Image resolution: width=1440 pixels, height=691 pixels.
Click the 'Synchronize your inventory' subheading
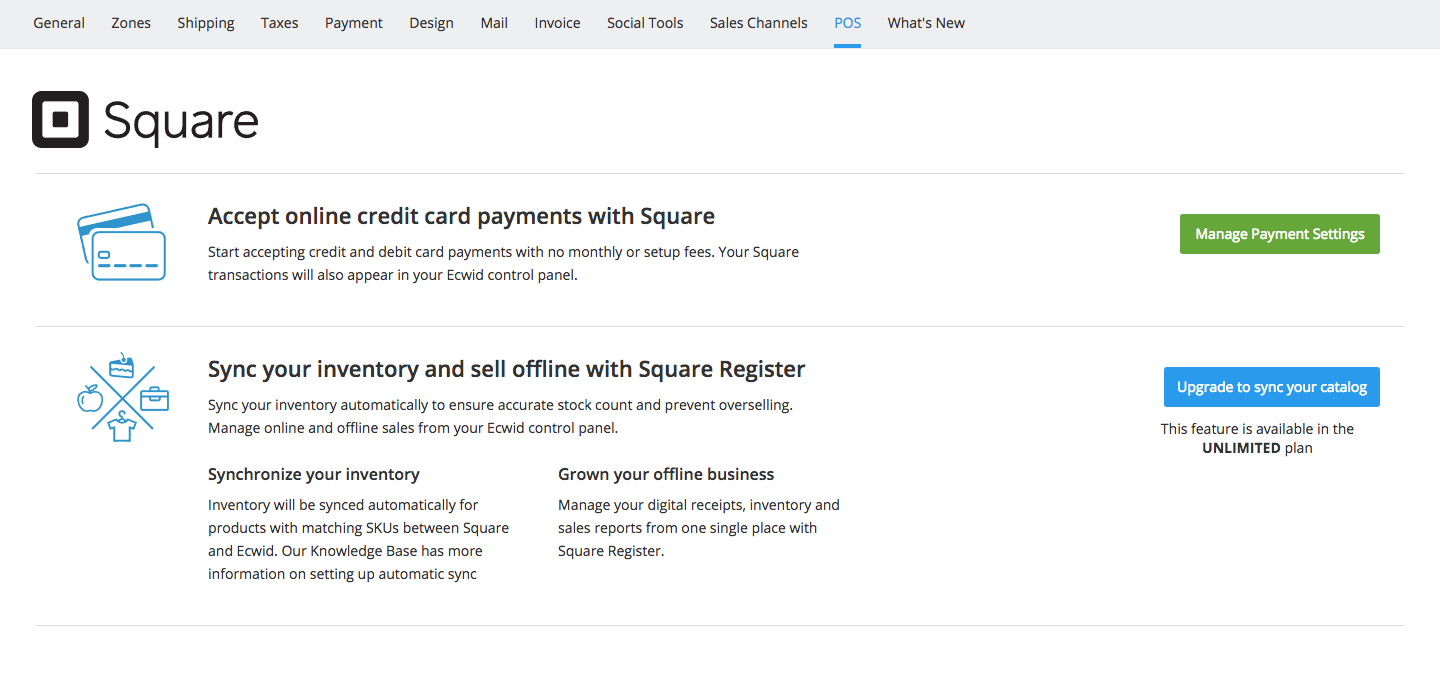pos(314,474)
